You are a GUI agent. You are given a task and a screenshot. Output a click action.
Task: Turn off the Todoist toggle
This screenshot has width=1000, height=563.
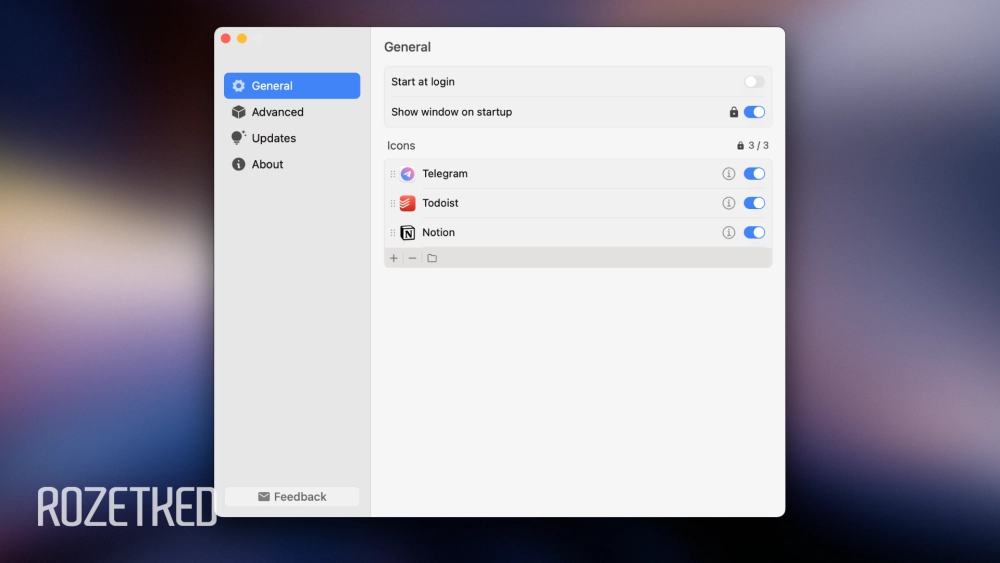coord(754,203)
